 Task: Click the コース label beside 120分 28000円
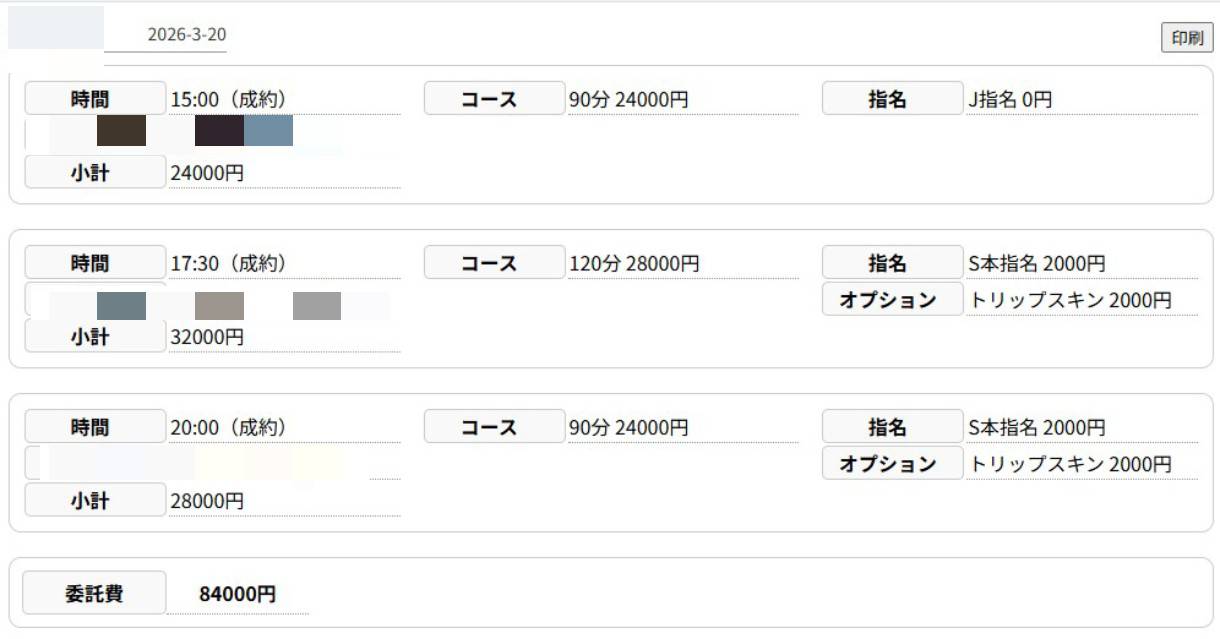[494, 263]
